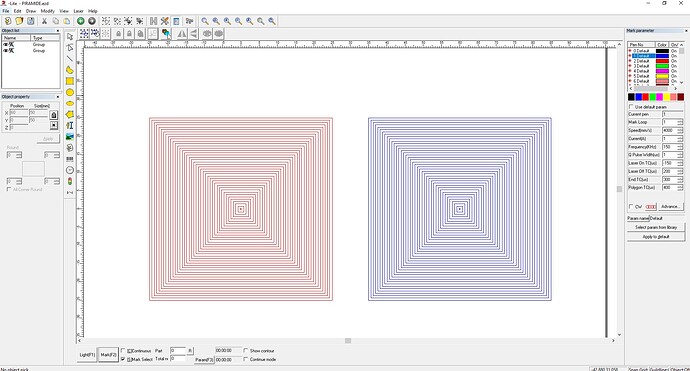
Task: Pick the yellow swatch in pen palette
Action: point(667,97)
